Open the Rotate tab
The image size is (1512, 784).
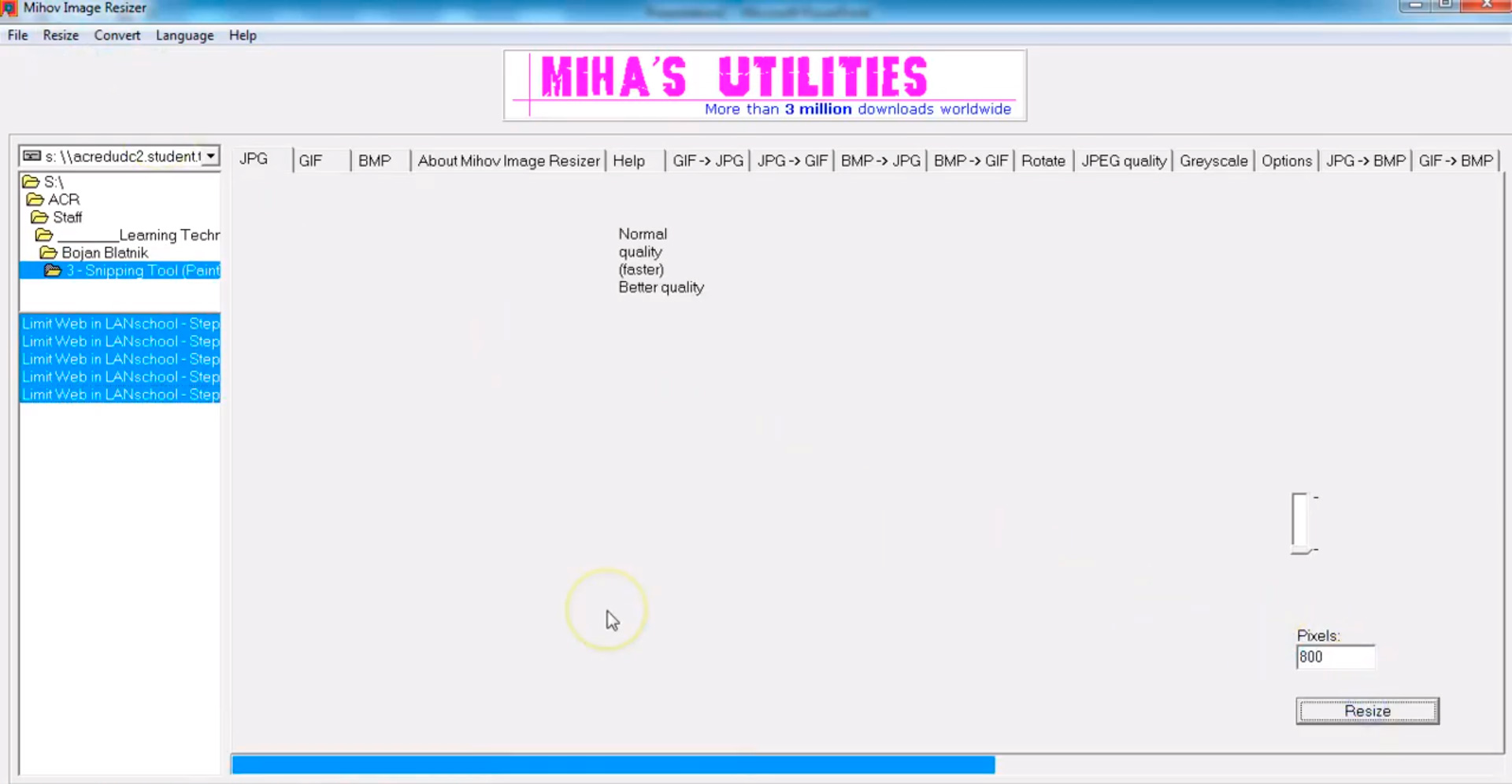[x=1043, y=161]
